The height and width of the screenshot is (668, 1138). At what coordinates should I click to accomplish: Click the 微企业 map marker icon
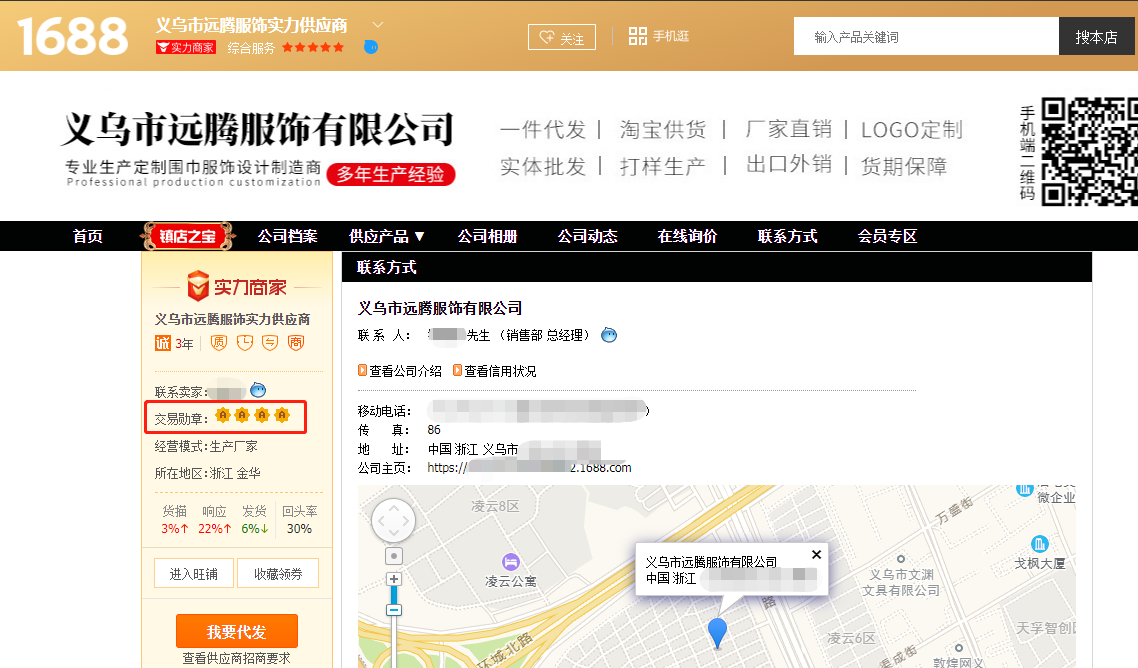tap(1024, 489)
